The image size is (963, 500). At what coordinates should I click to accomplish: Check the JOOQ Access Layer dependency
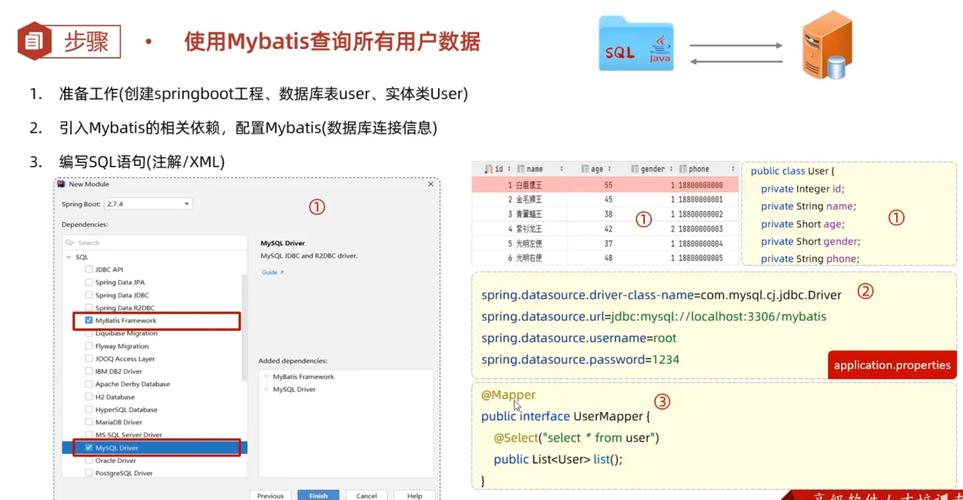pyautogui.click(x=89, y=359)
